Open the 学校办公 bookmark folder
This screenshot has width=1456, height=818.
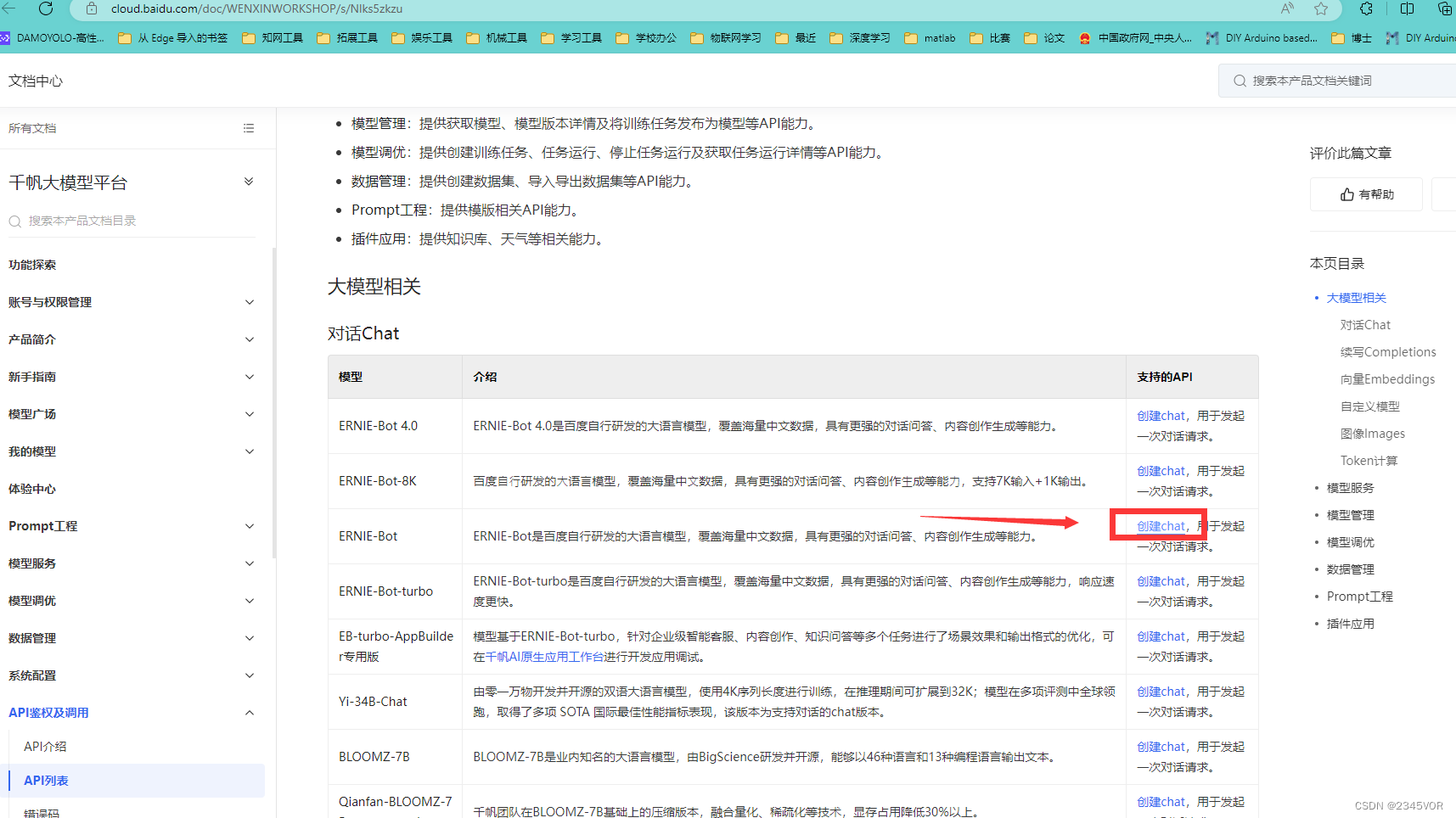pos(645,38)
